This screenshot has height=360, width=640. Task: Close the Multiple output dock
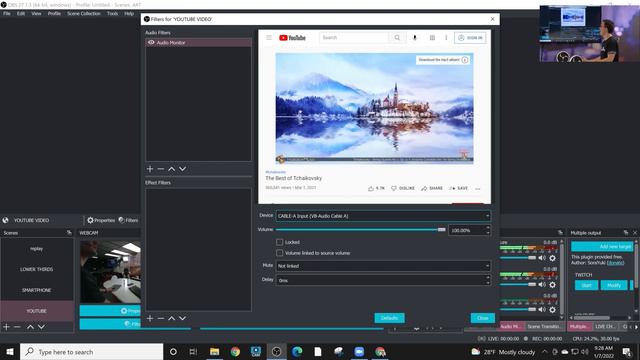click(635, 233)
